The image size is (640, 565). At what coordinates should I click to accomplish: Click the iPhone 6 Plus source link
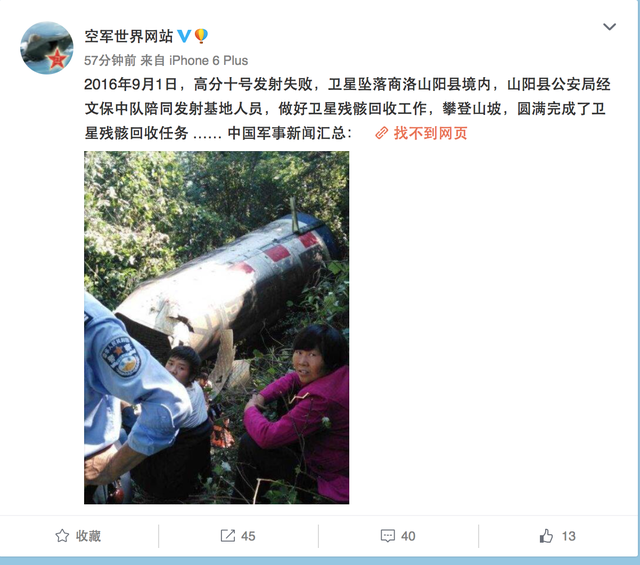209,60
